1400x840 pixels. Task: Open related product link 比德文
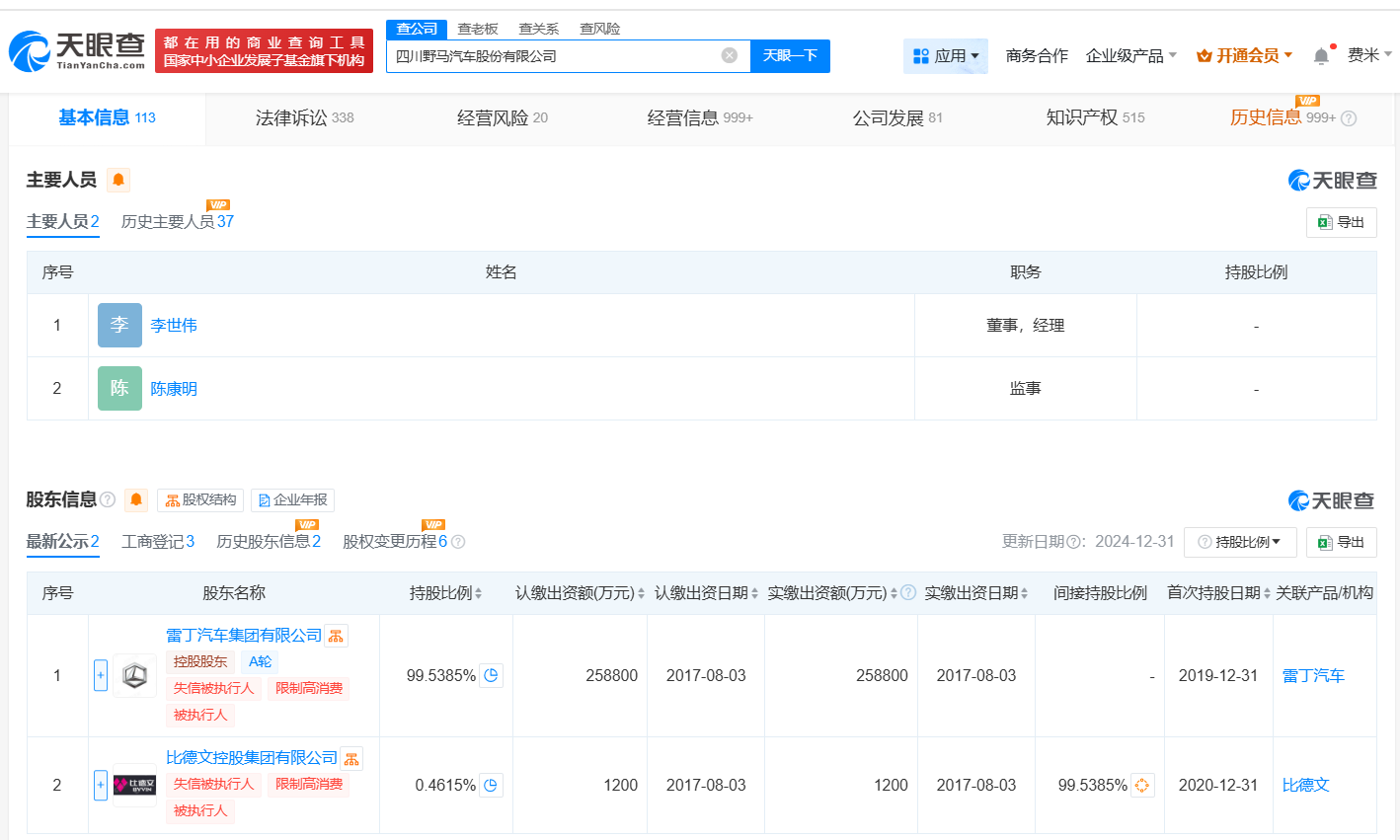[1305, 786]
